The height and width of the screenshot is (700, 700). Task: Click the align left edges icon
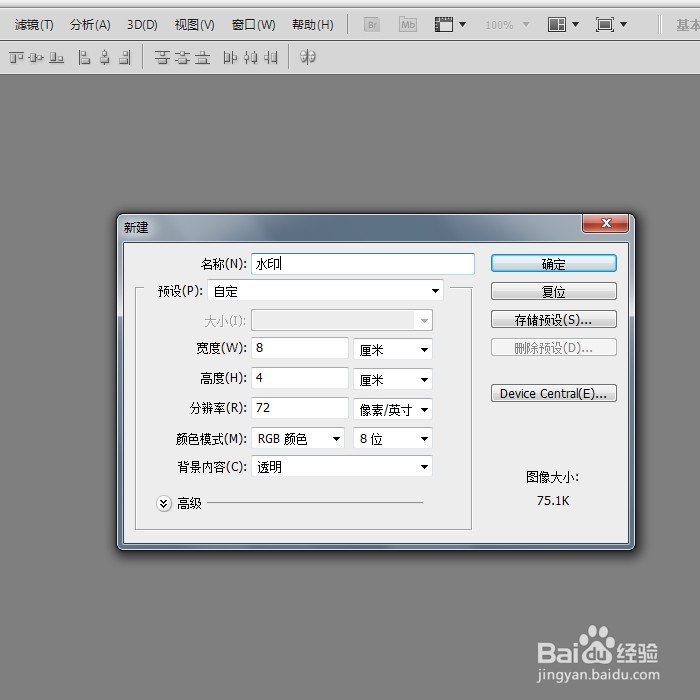[x=84, y=57]
